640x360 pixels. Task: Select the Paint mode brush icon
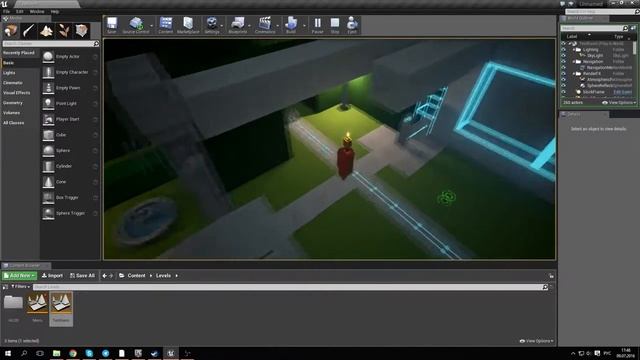[29, 31]
